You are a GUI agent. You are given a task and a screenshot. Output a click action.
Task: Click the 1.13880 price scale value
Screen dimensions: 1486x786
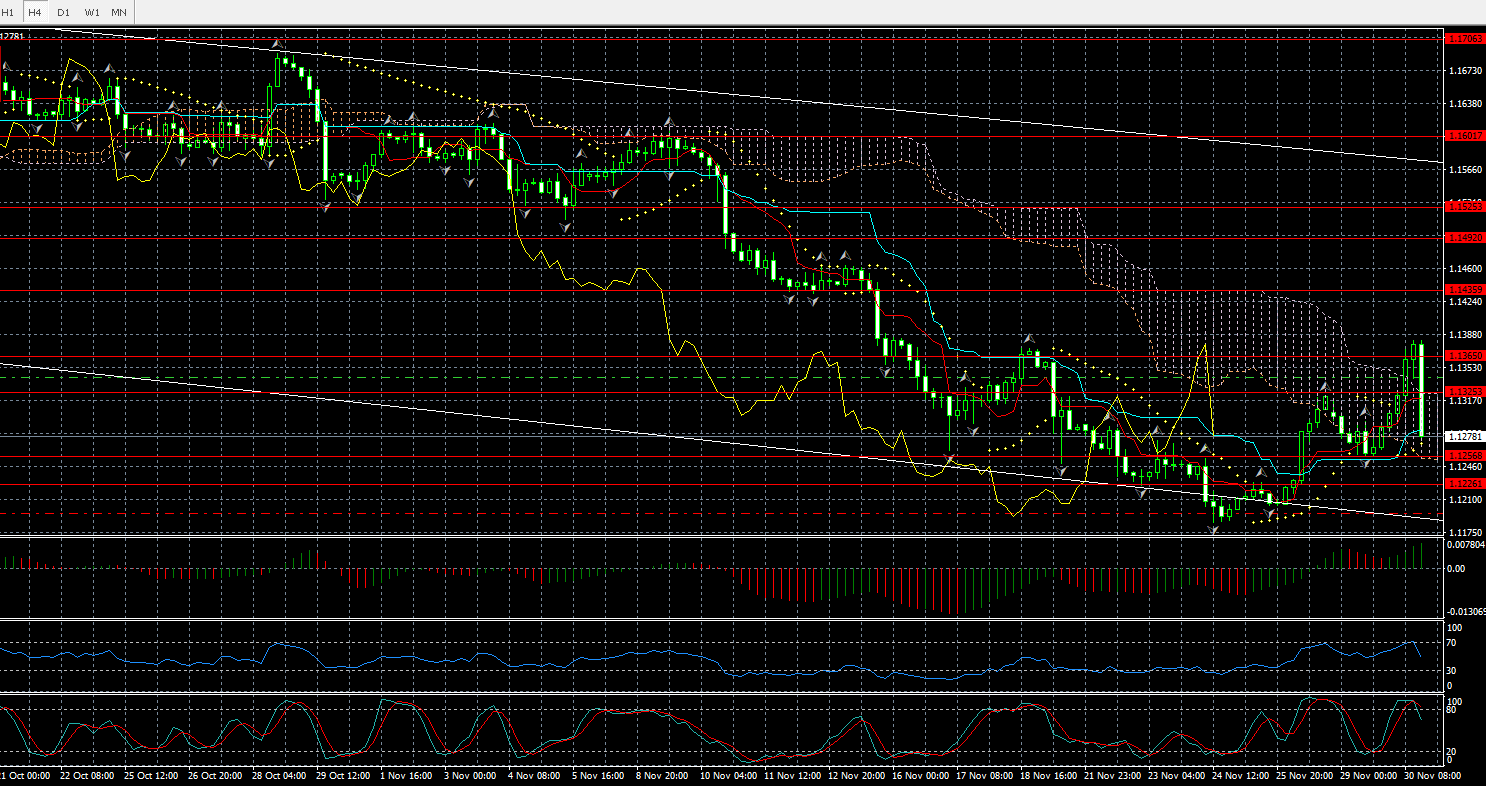click(x=1465, y=335)
